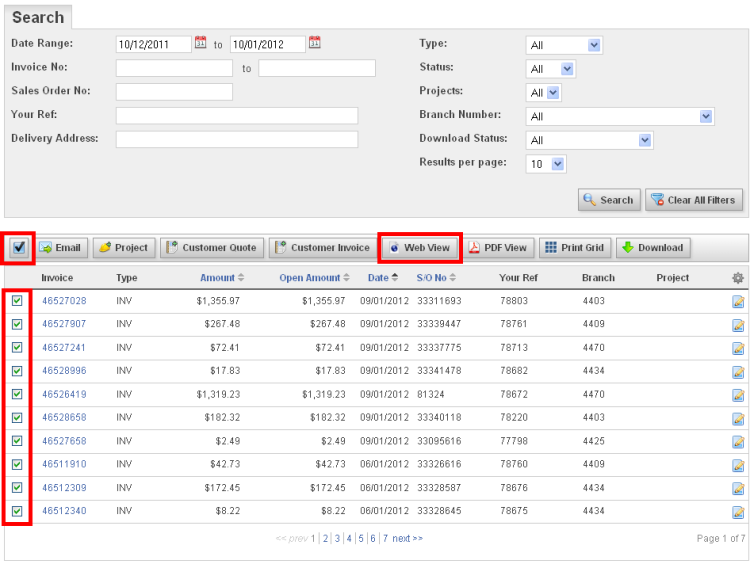Screen dimensions: 750x564
Task: Click the Delivery Address input field
Action: pyautogui.click(x=237, y=139)
